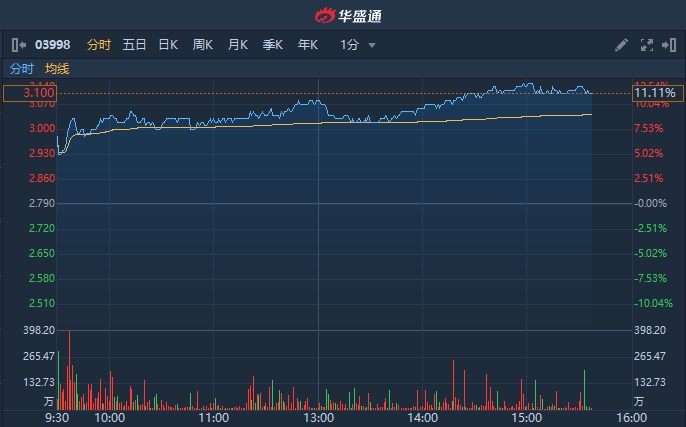Click the collapse sidebar icon beside 03998

(18, 45)
